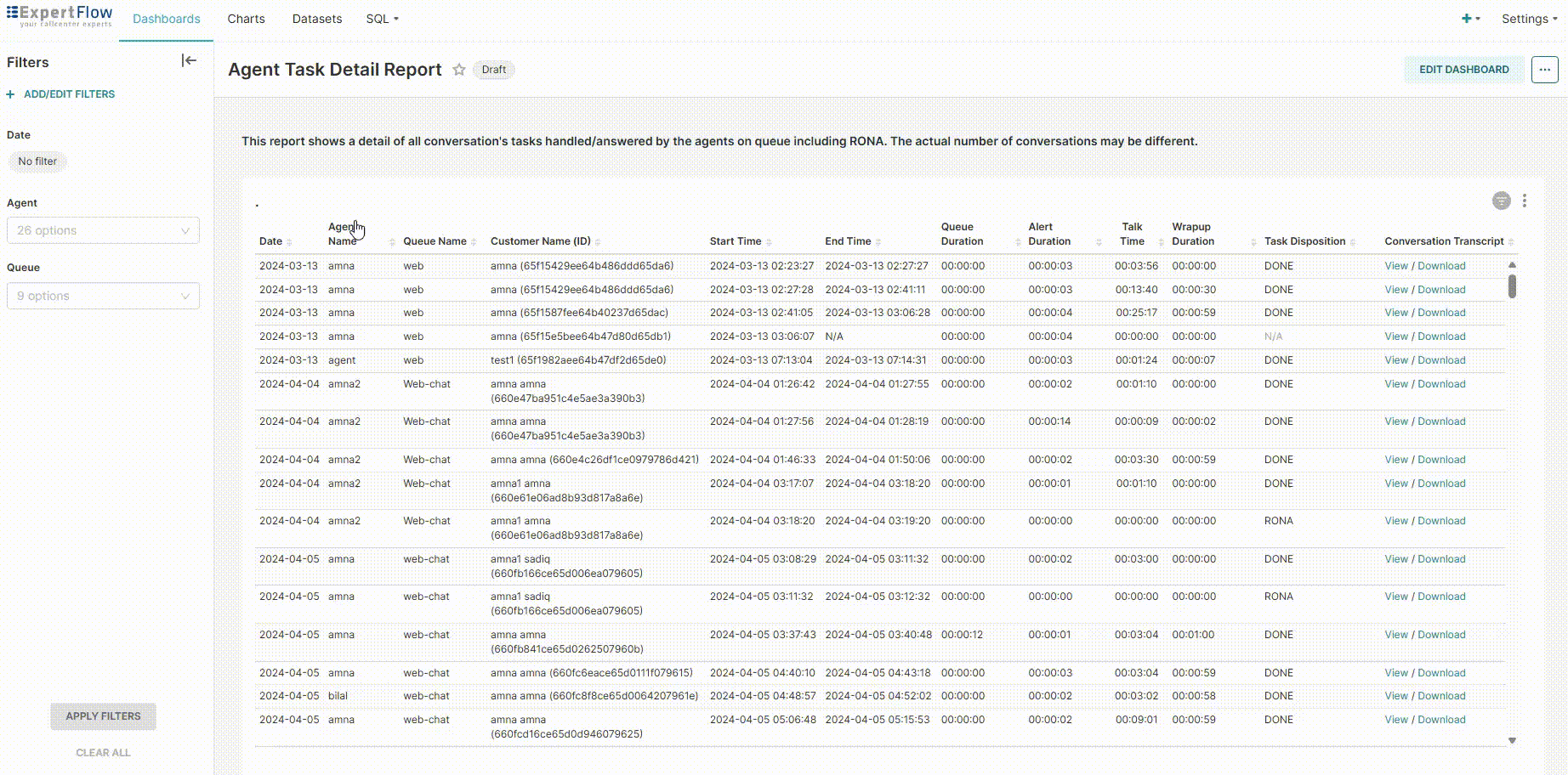Open the first row's conversation transcript View link
This screenshot has width=1568, height=775.
pyautogui.click(x=1395, y=265)
